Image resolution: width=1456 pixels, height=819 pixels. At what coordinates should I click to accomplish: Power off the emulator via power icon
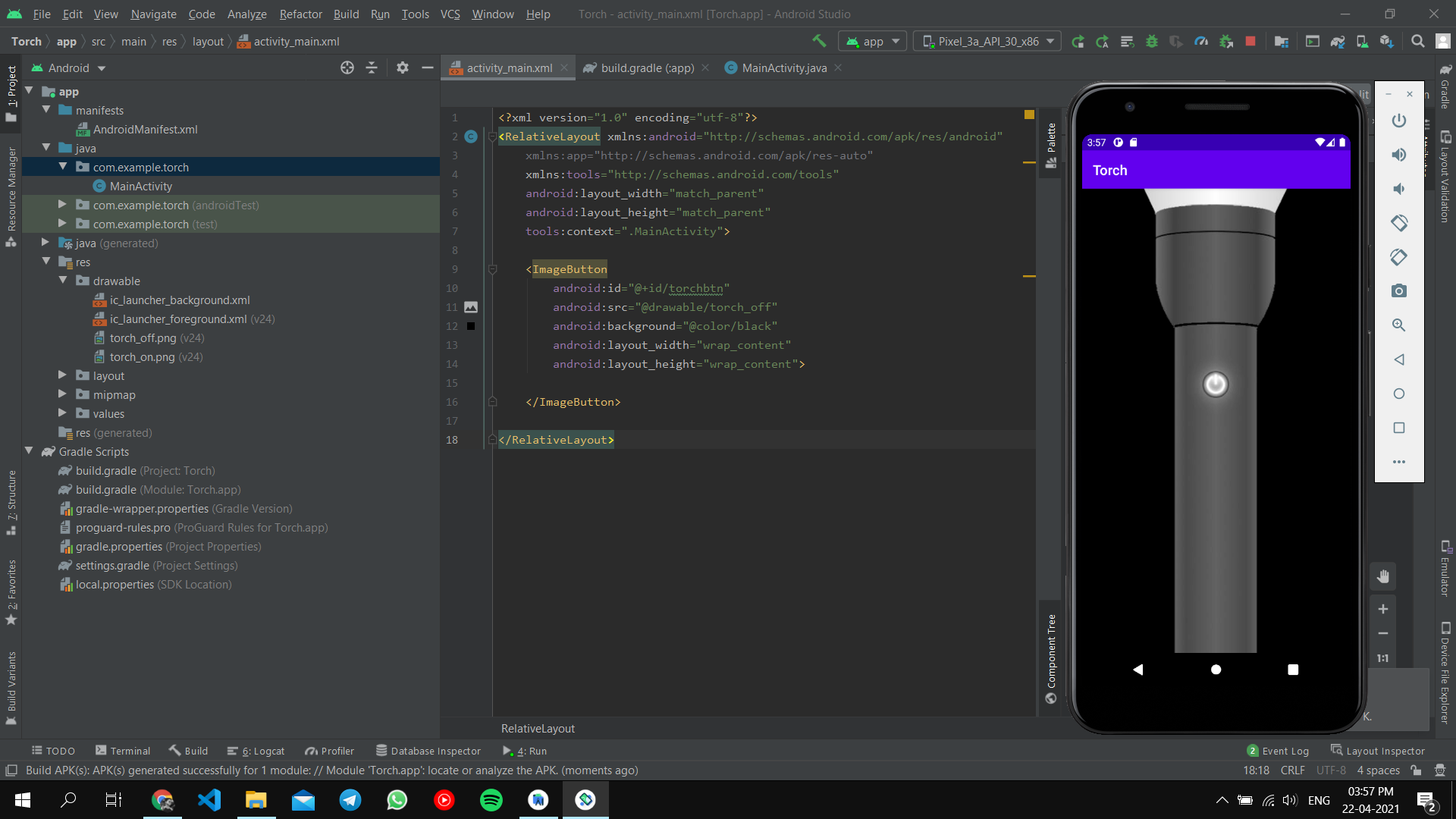(x=1399, y=120)
